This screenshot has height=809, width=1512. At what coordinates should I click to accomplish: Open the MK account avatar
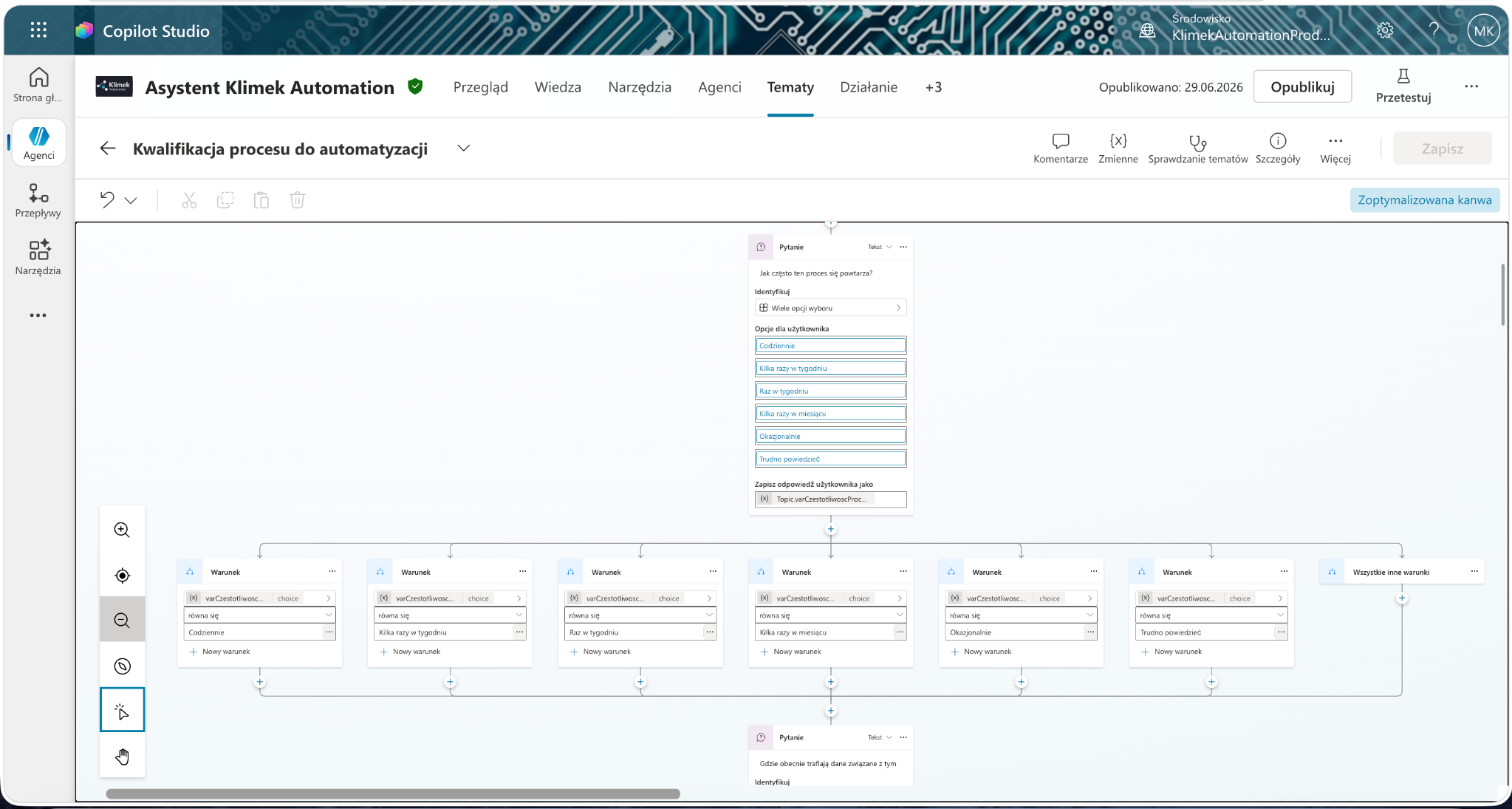(1483, 31)
